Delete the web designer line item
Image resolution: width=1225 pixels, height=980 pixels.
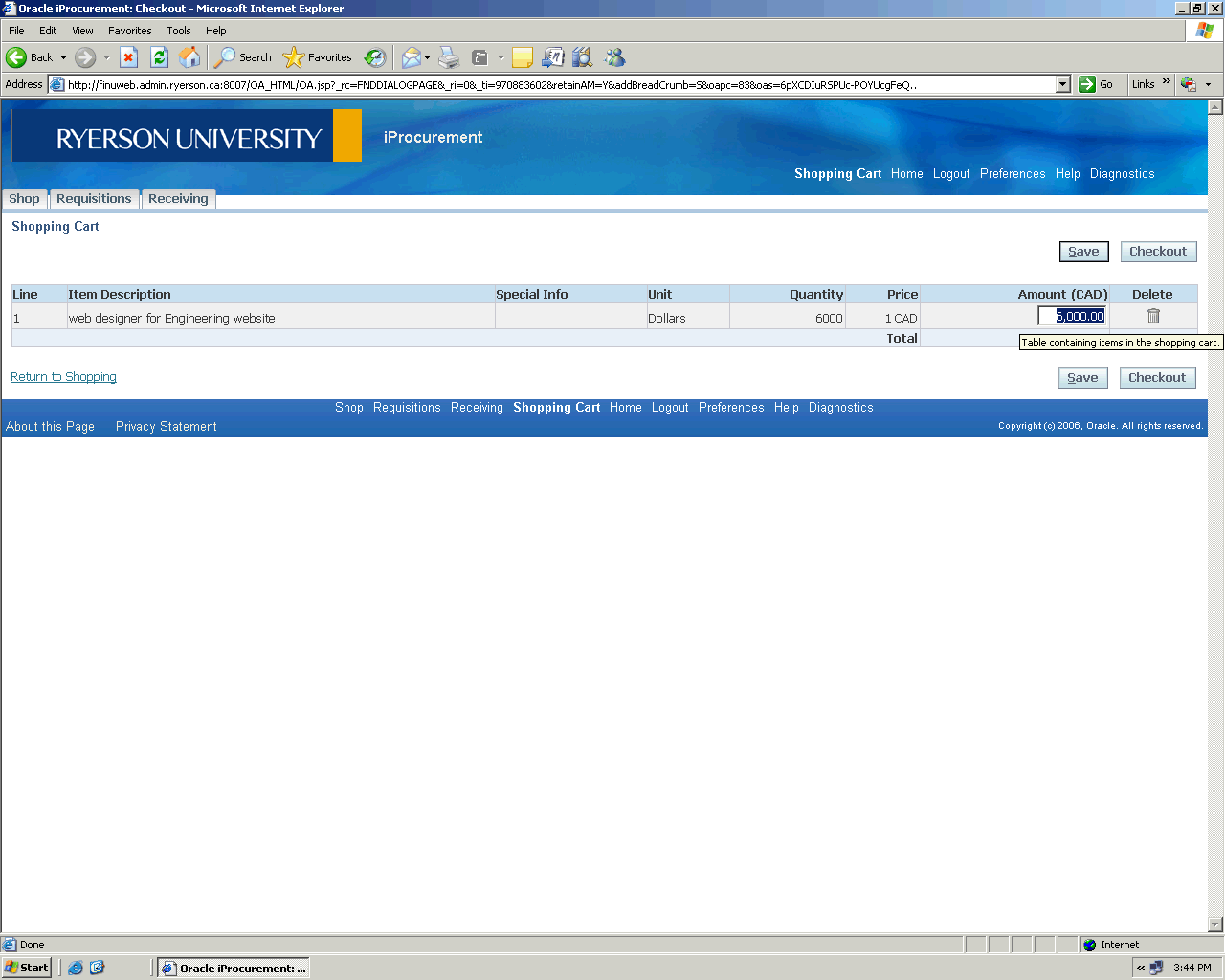point(1153,317)
